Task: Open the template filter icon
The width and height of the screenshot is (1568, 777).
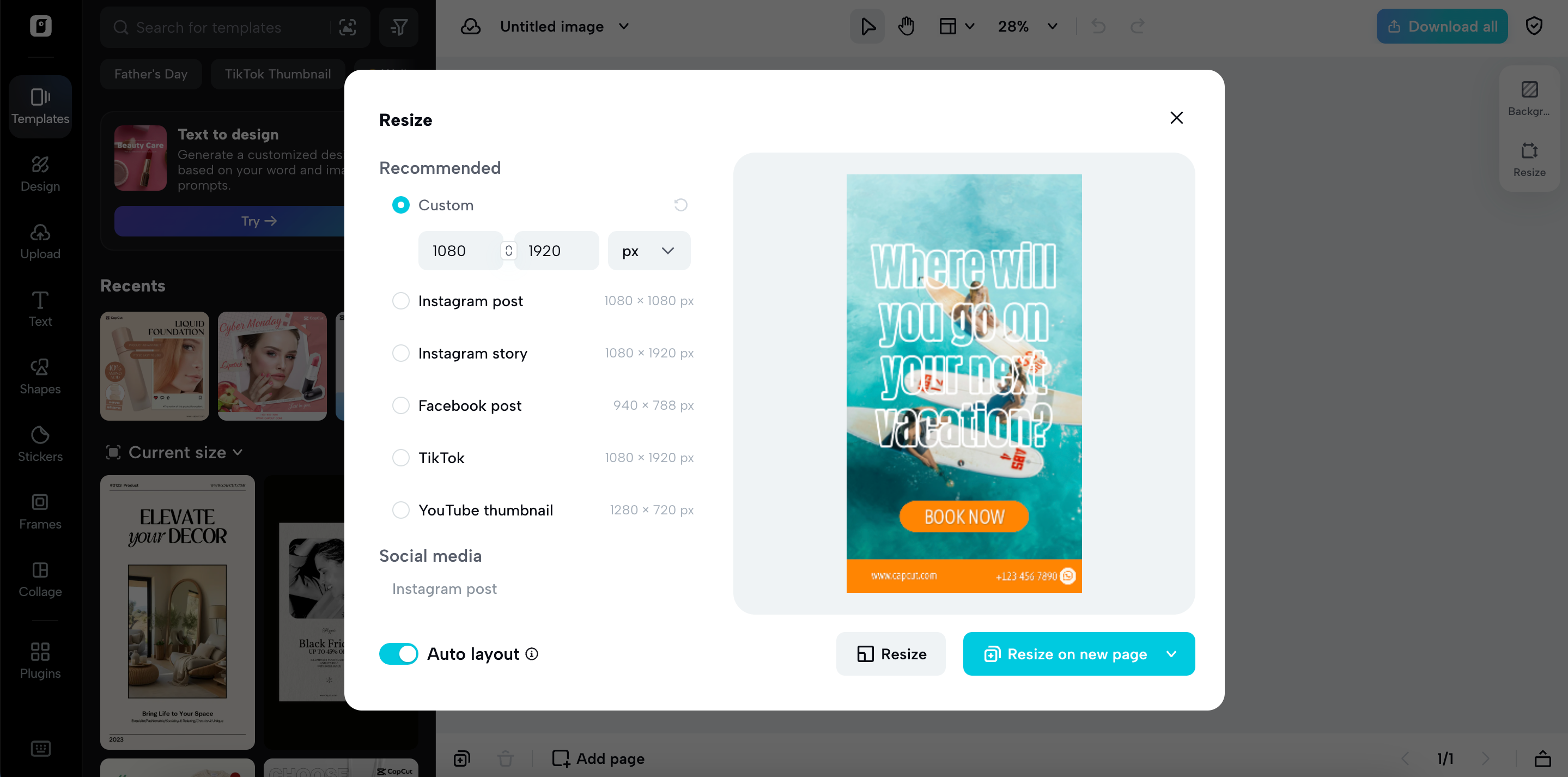Action: 399,27
